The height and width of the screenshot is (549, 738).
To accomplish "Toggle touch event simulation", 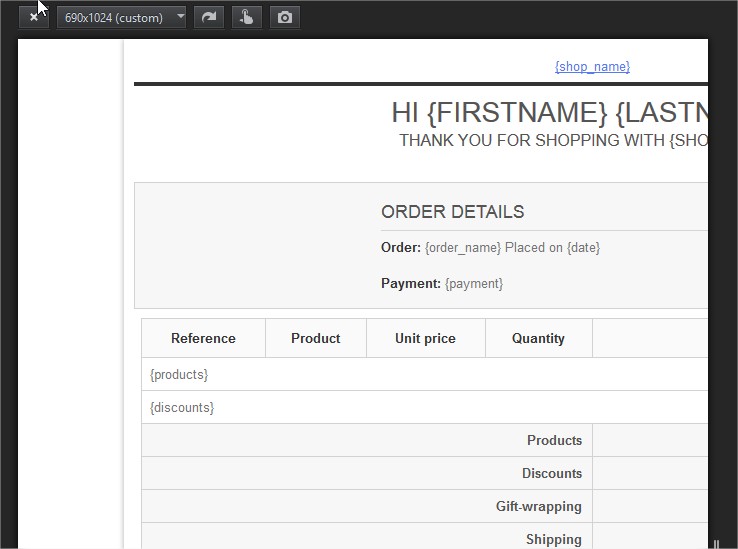I will (246, 17).
